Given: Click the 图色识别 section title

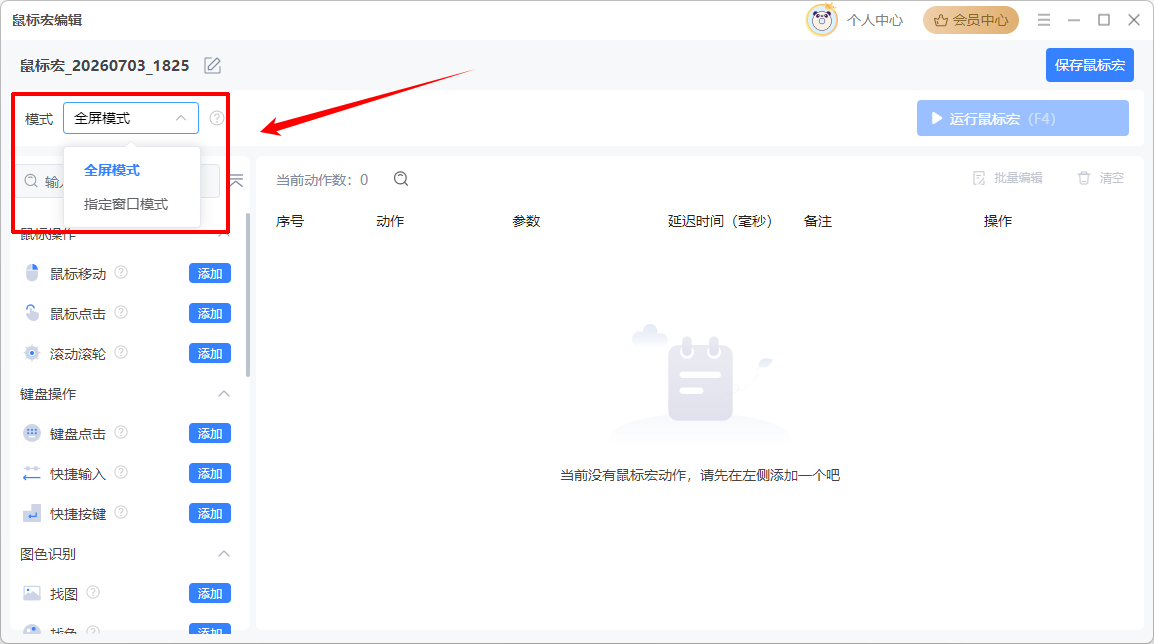Looking at the screenshot, I should click(48, 553).
